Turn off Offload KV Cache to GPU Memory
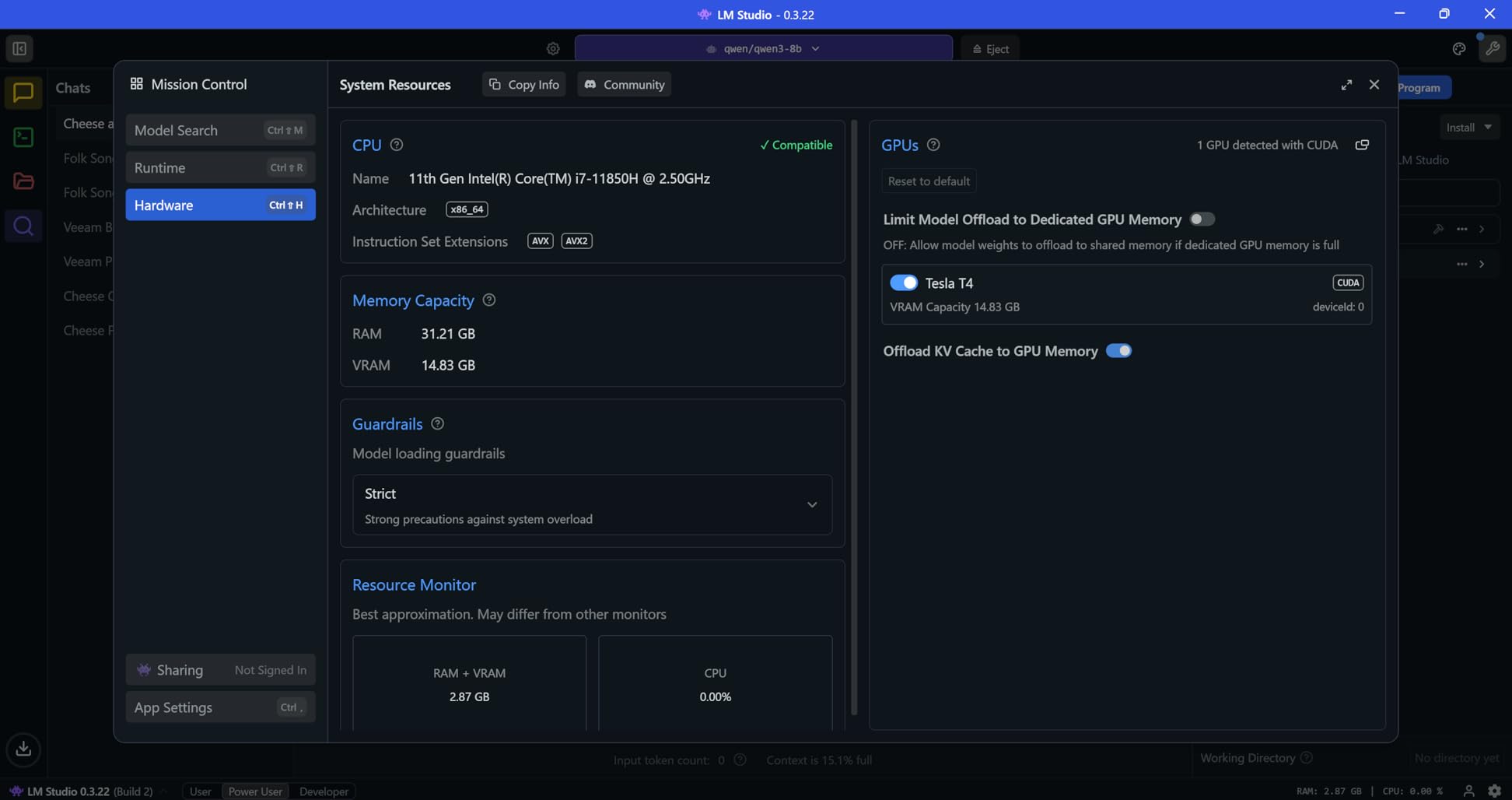 (x=1118, y=351)
